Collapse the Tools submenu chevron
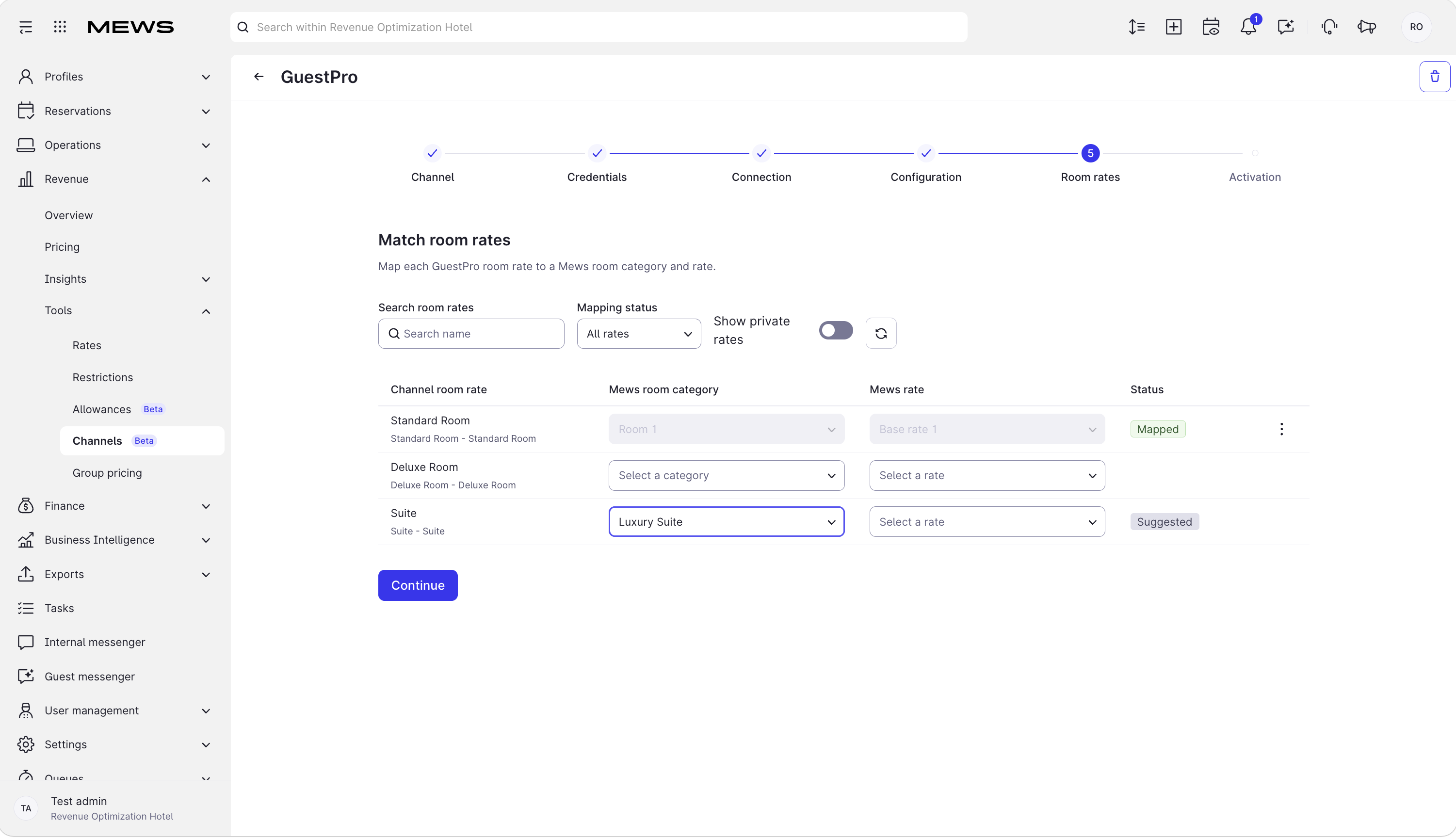The image size is (1456, 839). [206, 311]
